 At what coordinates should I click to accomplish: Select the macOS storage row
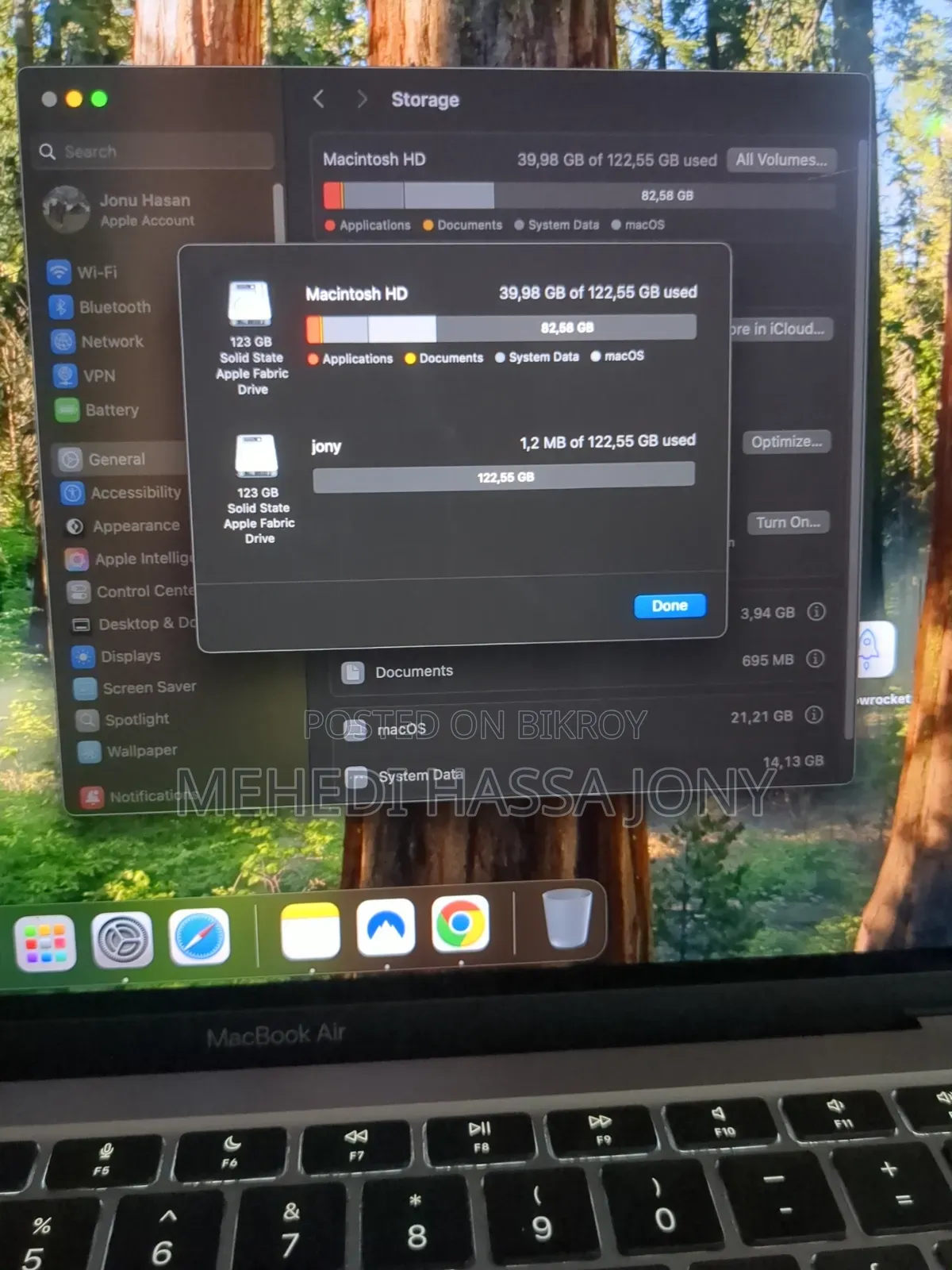(x=583, y=724)
